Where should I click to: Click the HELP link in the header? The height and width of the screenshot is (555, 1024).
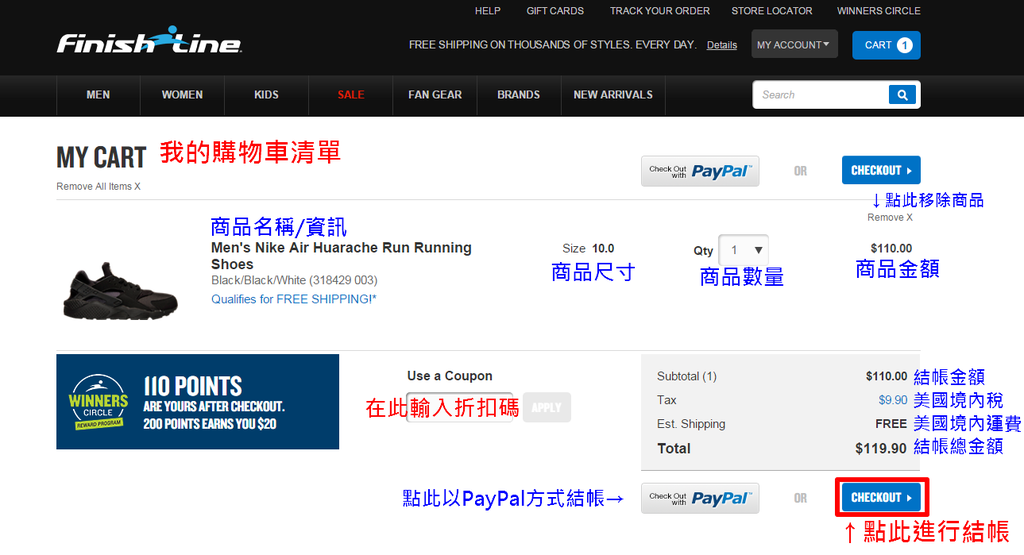click(487, 11)
